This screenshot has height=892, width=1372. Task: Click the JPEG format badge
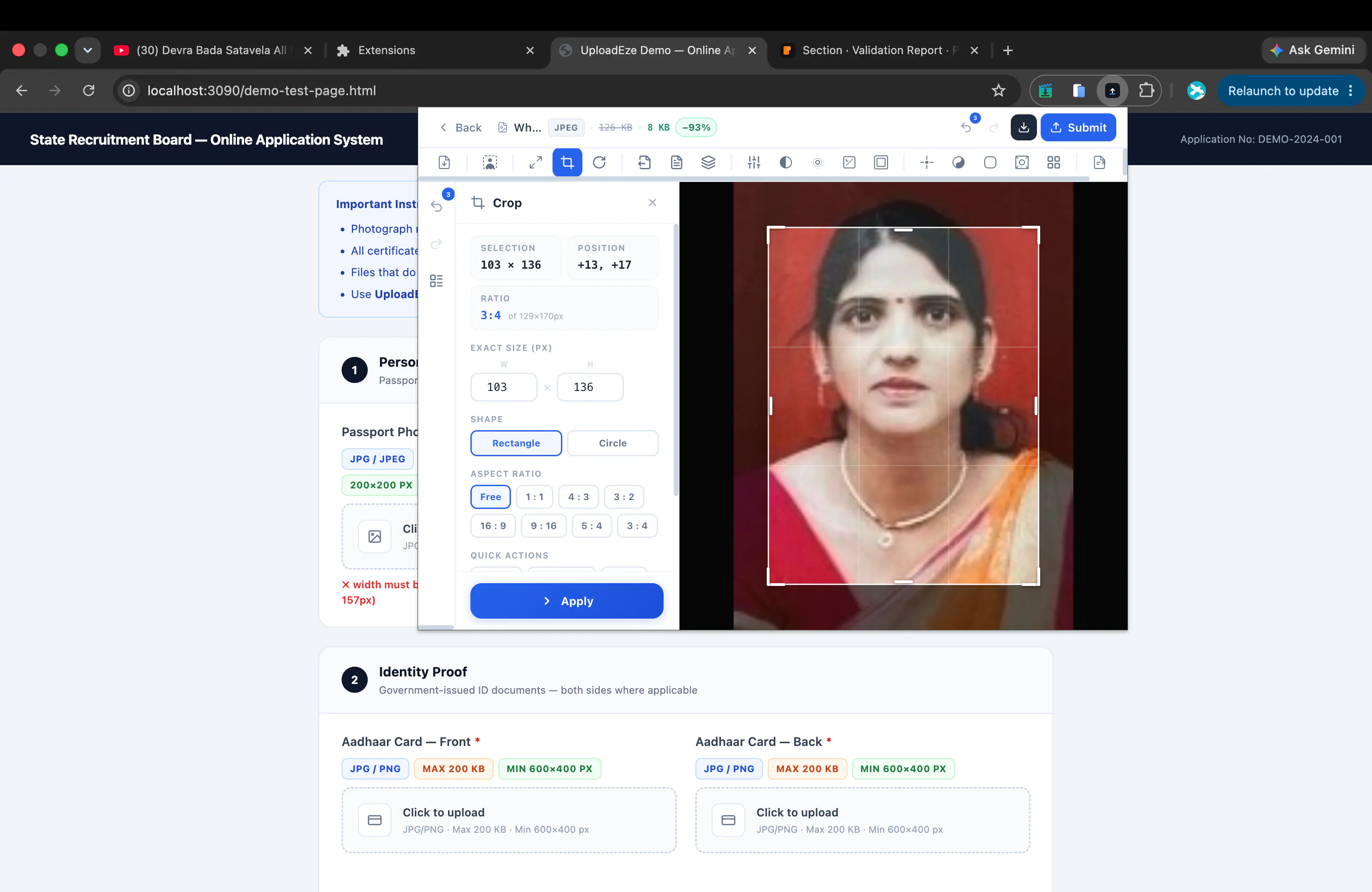pos(566,127)
